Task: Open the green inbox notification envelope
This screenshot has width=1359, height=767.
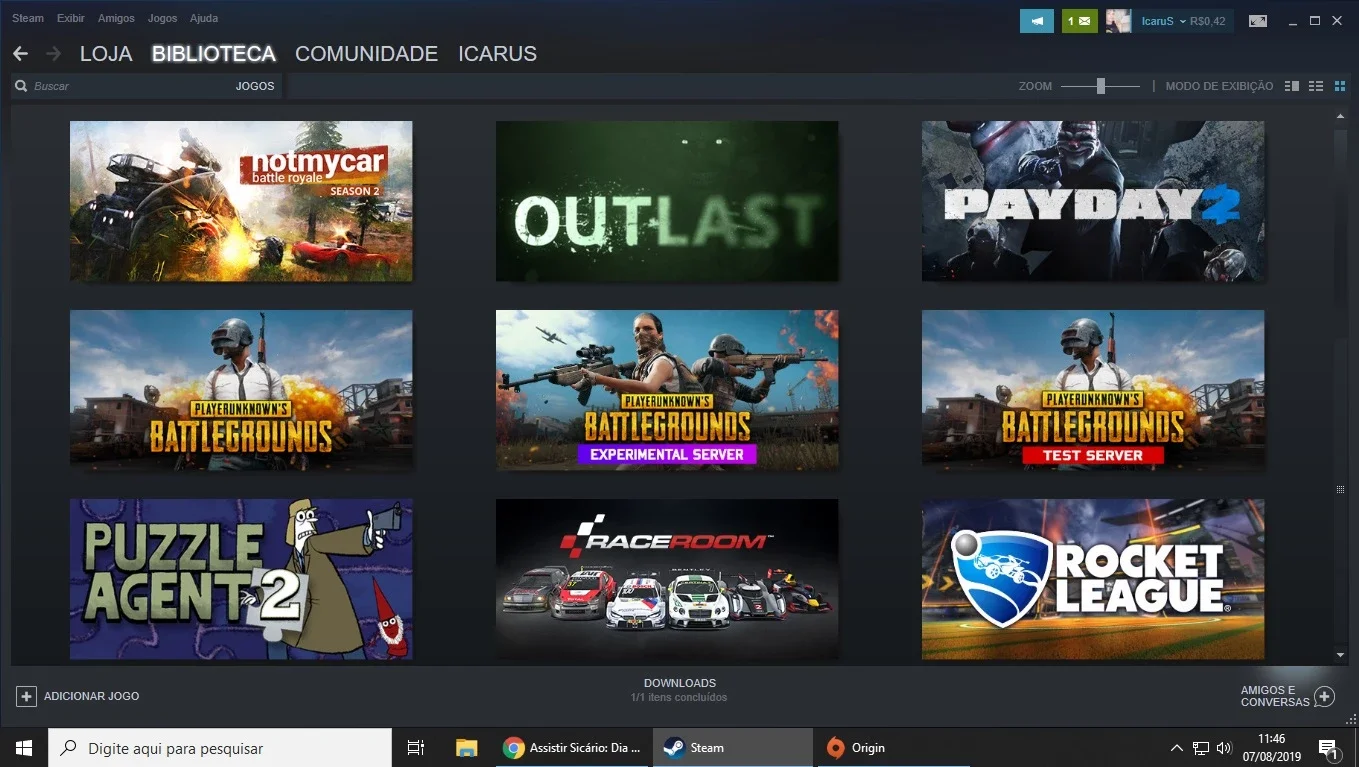Action: click(1080, 21)
